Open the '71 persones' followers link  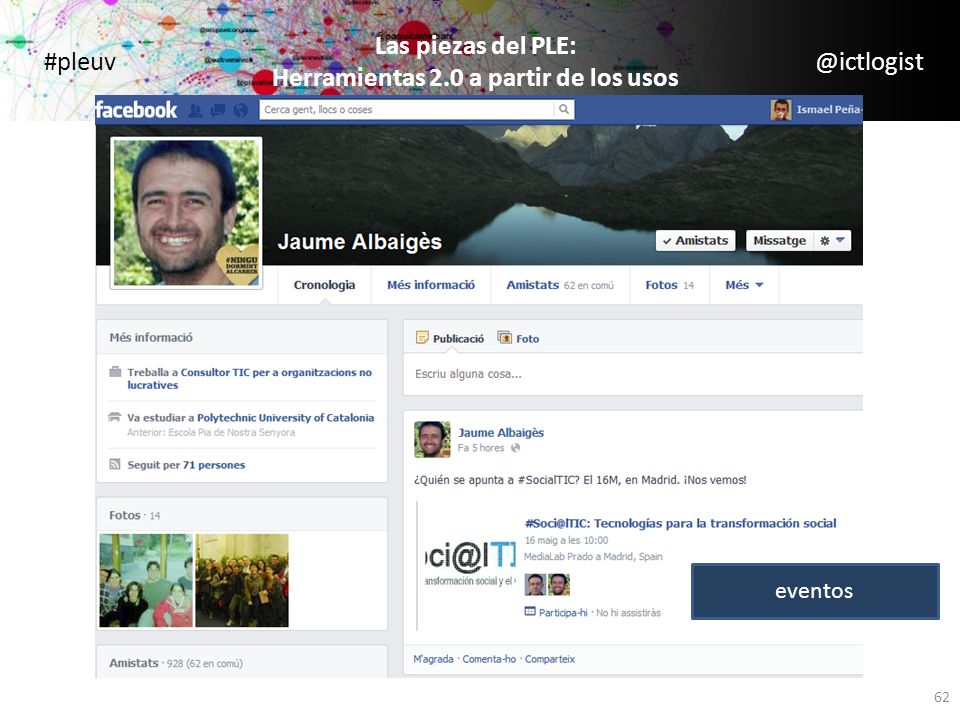tap(214, 465)
